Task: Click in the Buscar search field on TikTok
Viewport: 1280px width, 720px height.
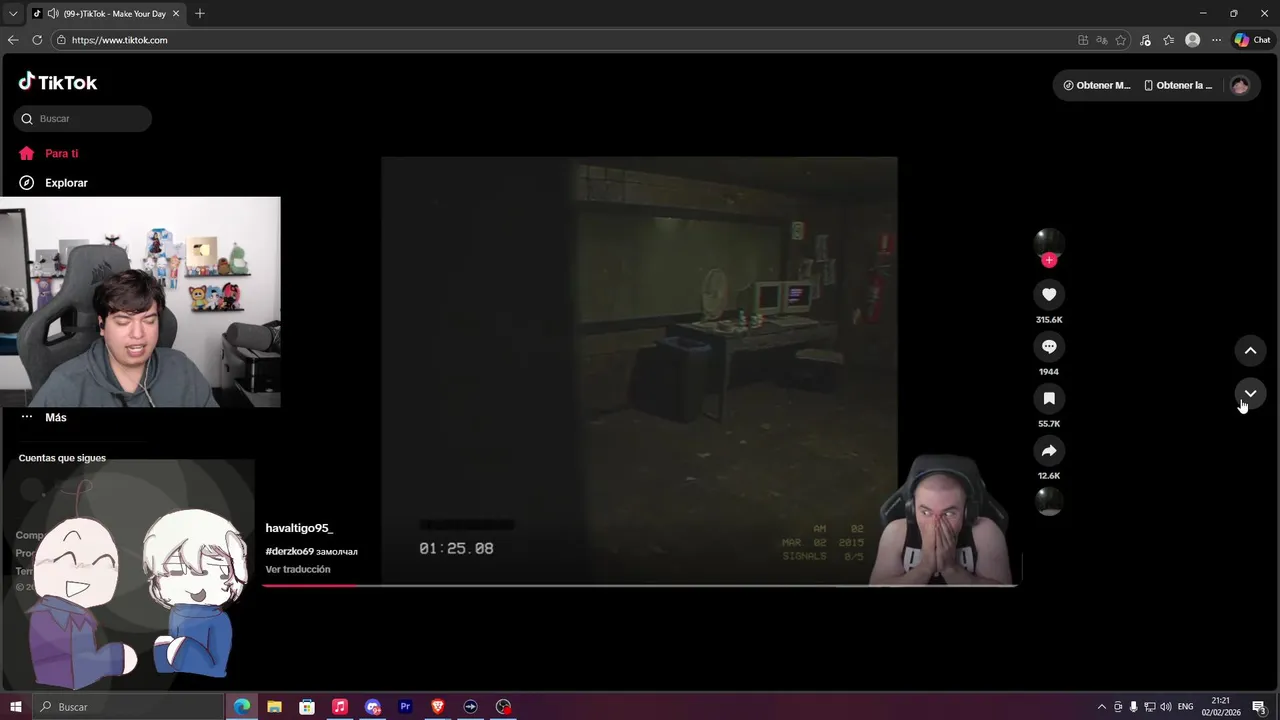Action: [x=83, y=118]
